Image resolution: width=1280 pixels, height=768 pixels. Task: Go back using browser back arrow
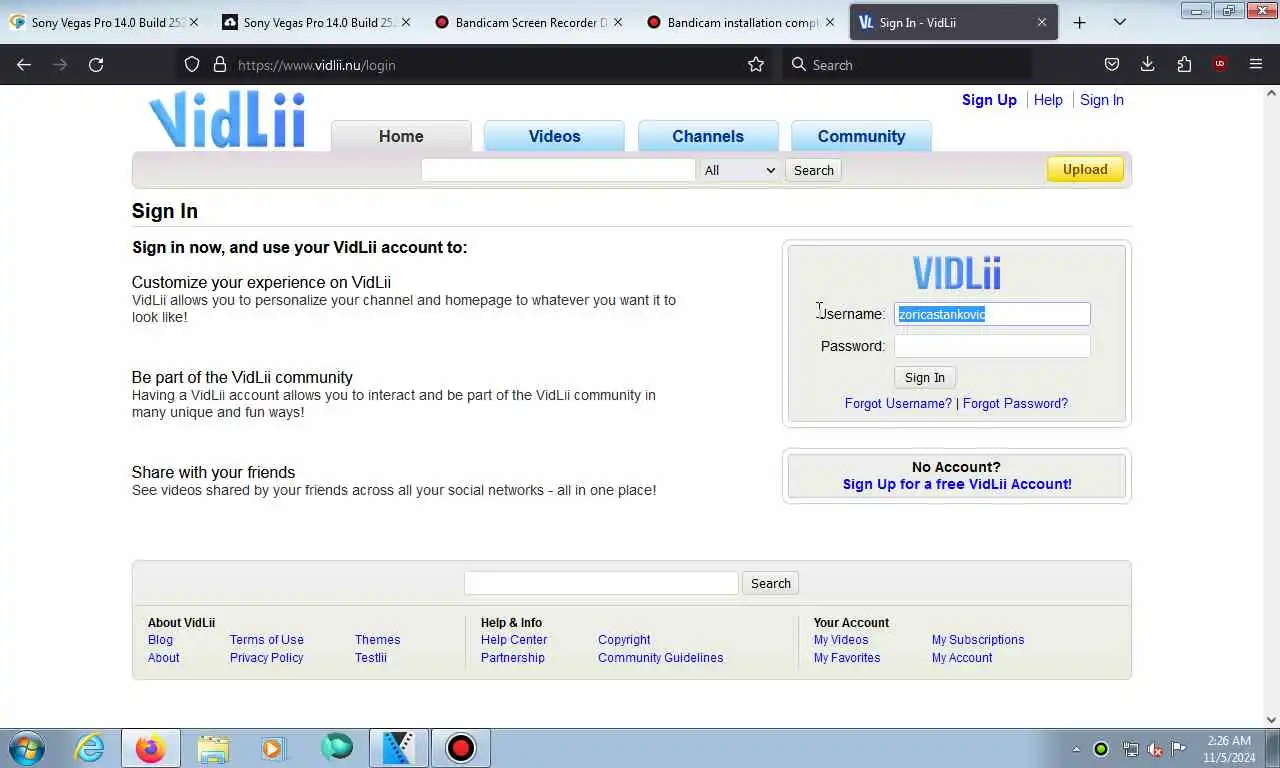pyautogui.click(x=24, y=64)
